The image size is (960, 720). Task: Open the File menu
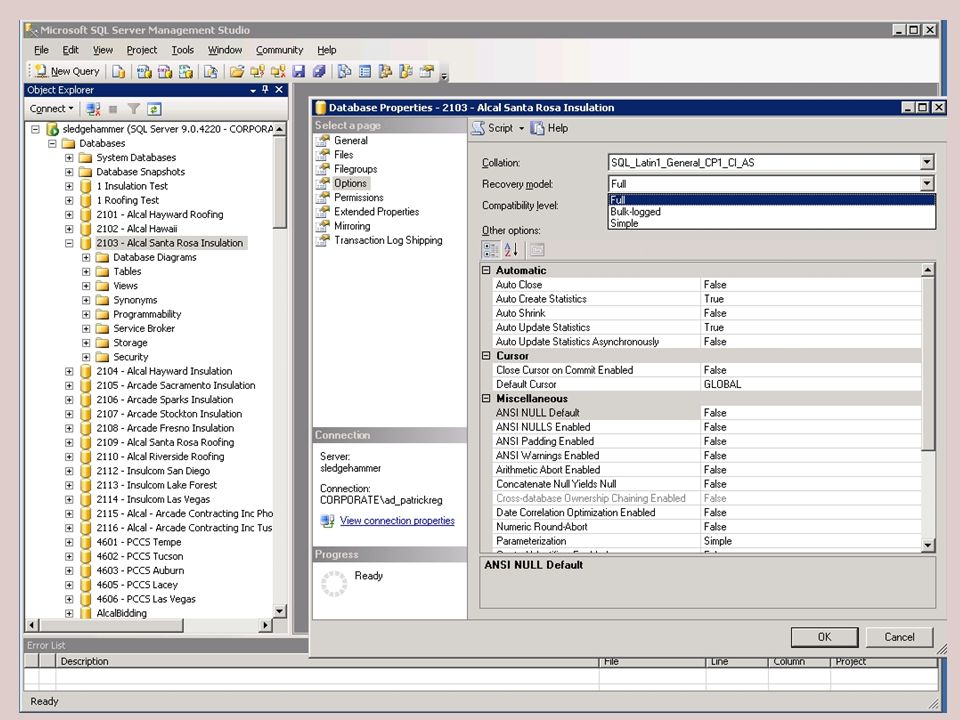41,50
